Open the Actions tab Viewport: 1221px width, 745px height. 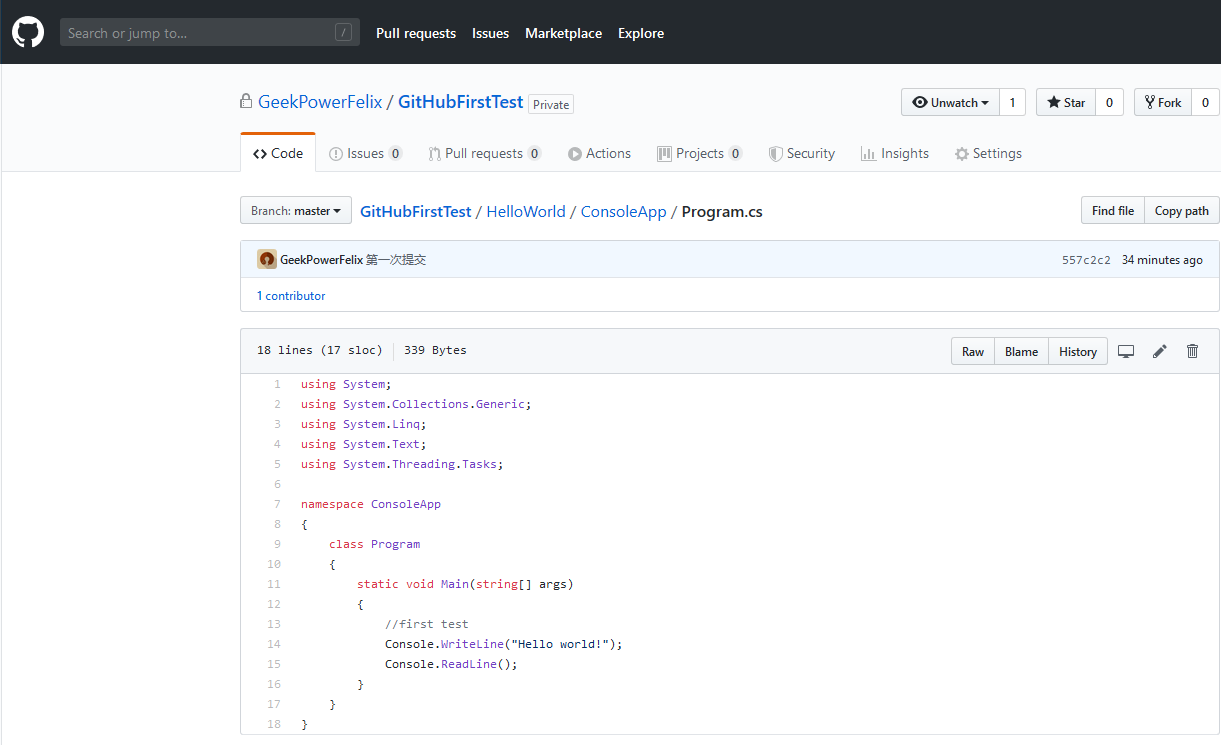(599, 154)
